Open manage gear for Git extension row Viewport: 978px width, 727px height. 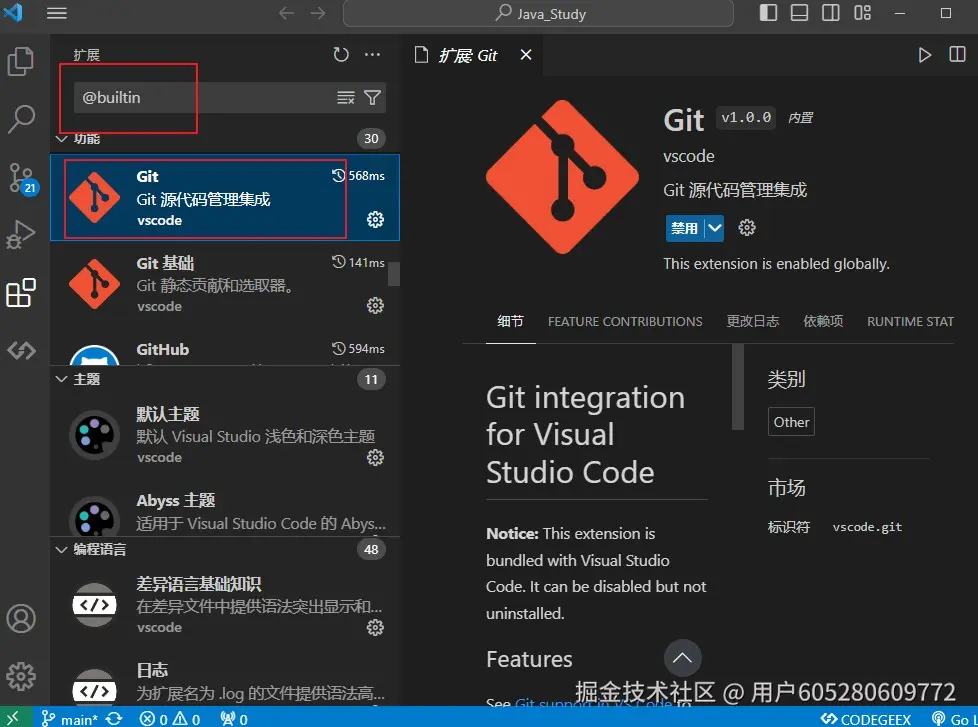tap(375, 219)
